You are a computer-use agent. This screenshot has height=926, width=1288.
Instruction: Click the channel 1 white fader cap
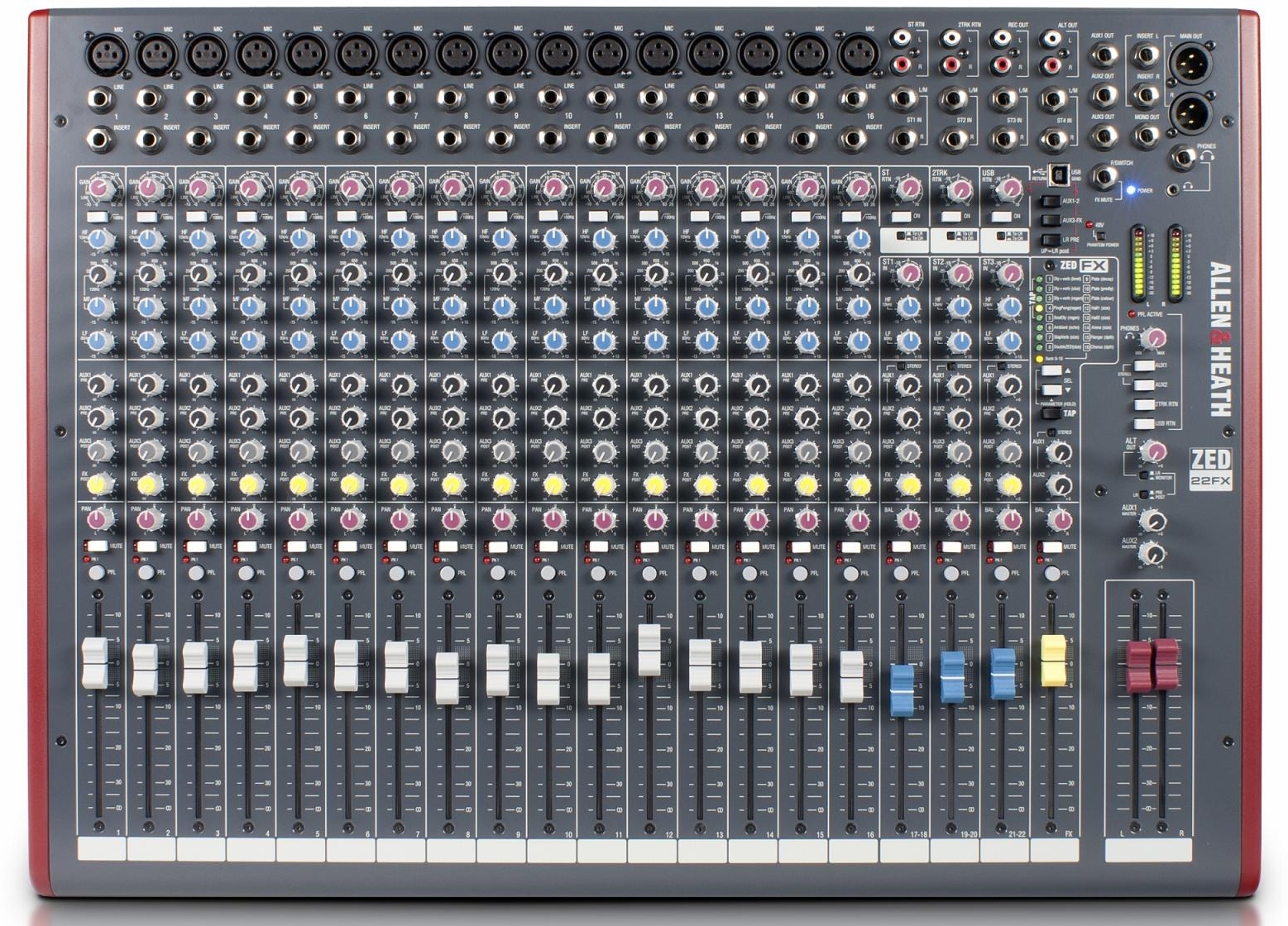pyautogui.click(x=95, y=663)
